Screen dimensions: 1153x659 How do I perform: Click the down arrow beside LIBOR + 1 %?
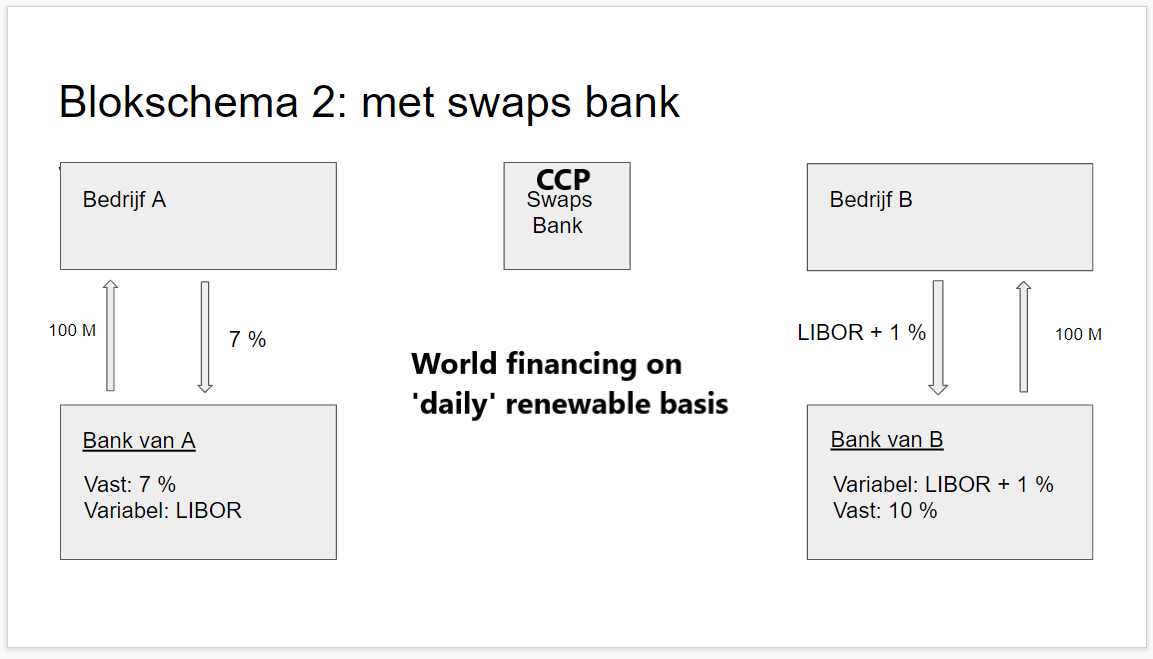tap(938, 337)
